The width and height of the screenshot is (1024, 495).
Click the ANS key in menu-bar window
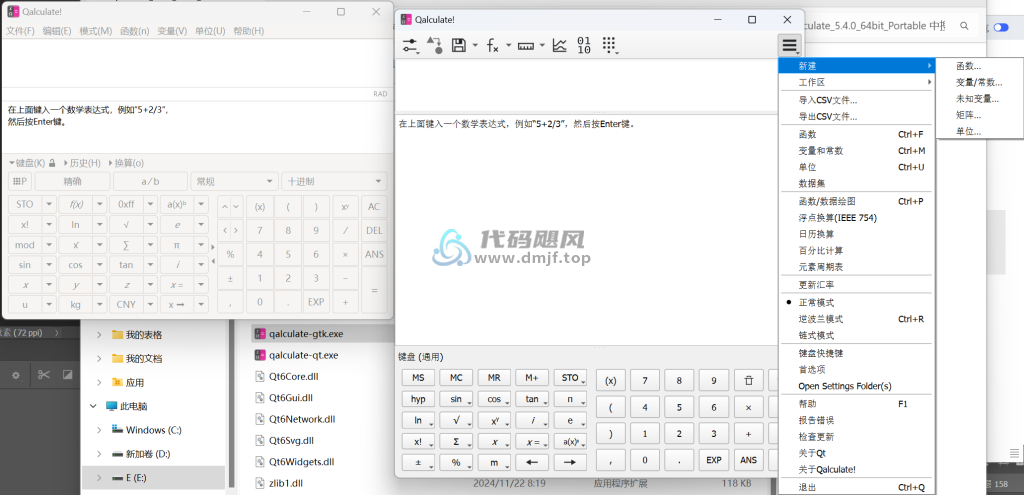pos(374,254)
